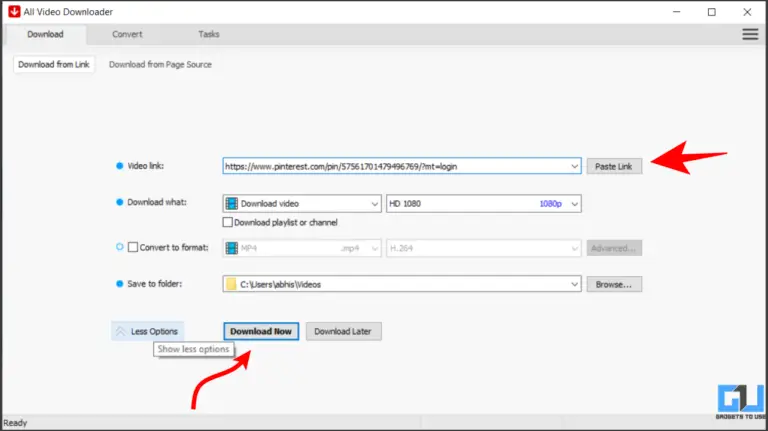The height and width of the screenshot is (431, 768).
Task: Switch to Download from Page Source tab
Action: click(160, 64)
